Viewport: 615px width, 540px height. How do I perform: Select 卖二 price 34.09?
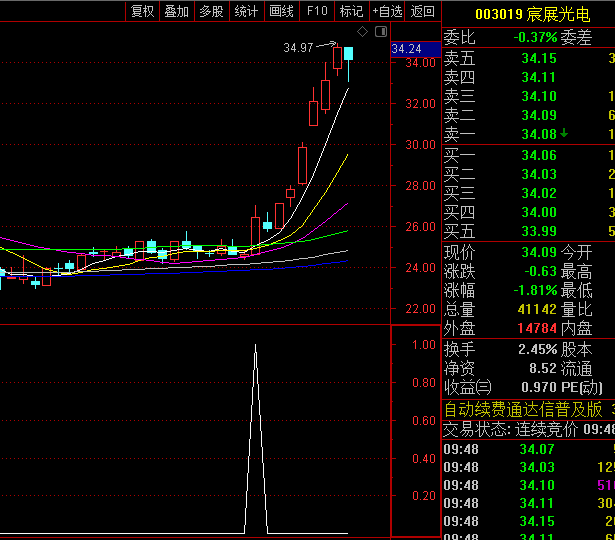539,115
